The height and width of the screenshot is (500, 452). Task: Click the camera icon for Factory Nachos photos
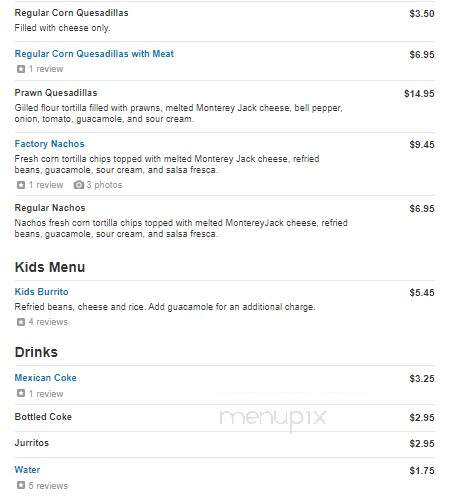(x=78, y=185)
